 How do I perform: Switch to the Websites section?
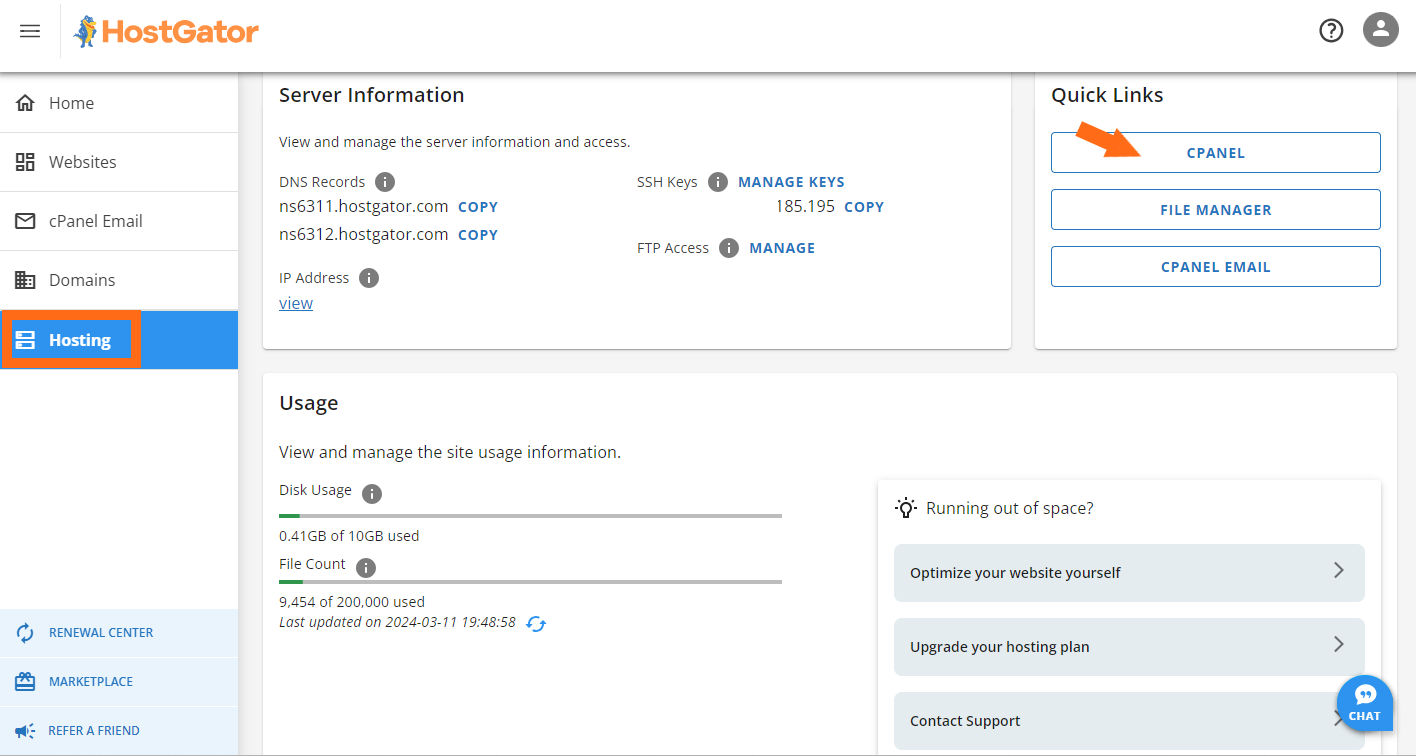coord(82,161)
